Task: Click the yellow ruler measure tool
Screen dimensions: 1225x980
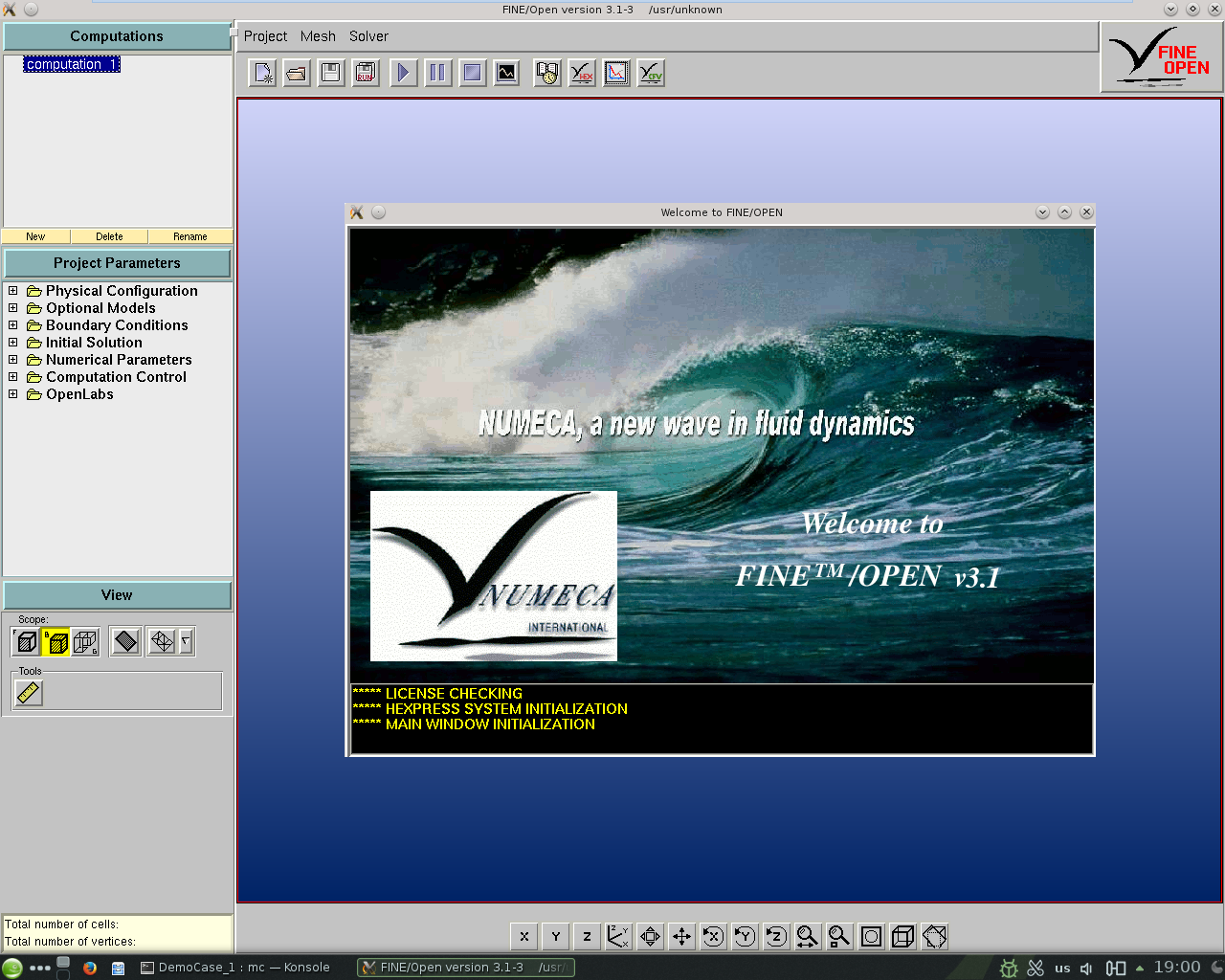Action: coord(29,692)
